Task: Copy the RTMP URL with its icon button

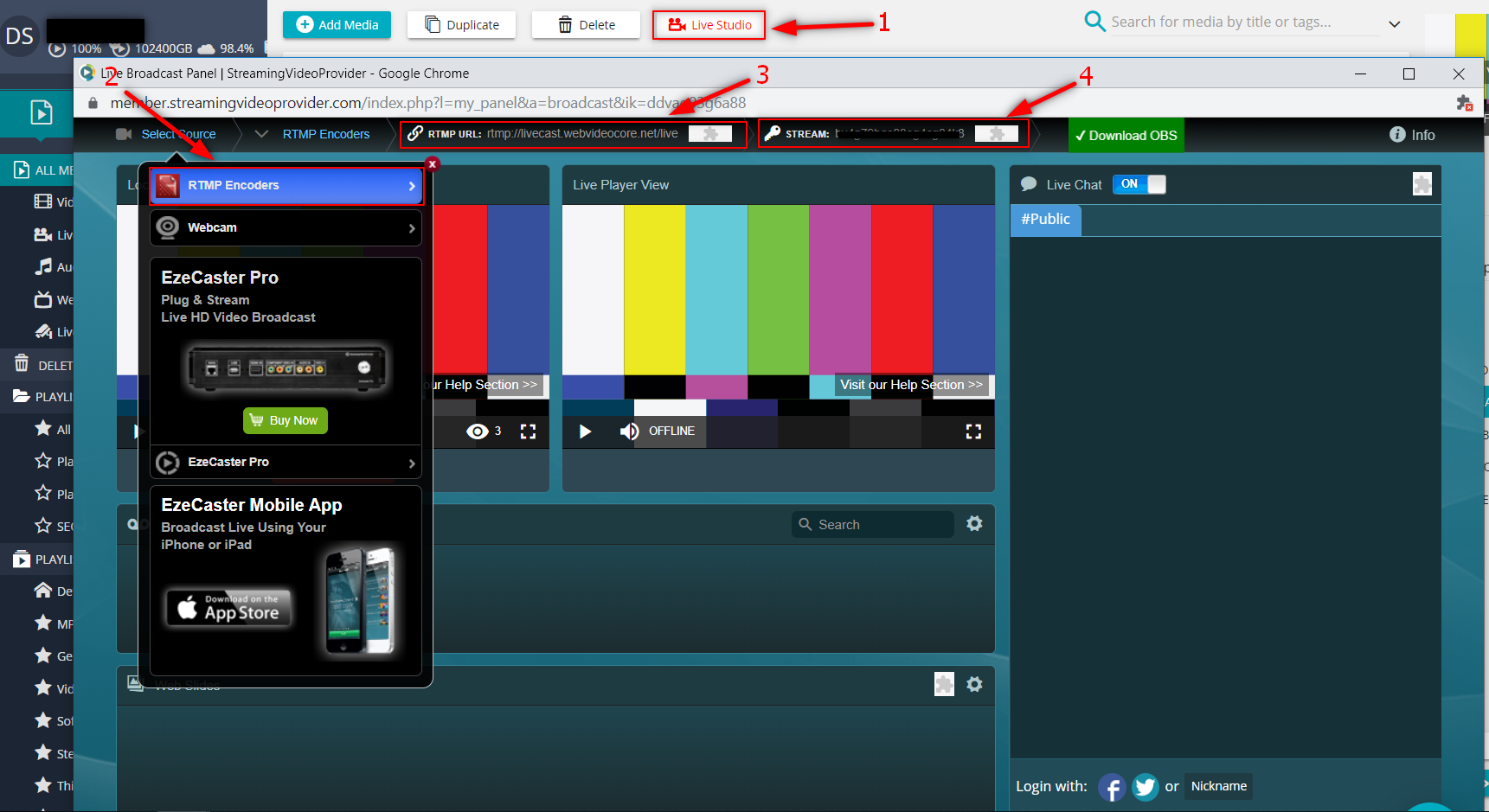Action: (x=711, y=133)
